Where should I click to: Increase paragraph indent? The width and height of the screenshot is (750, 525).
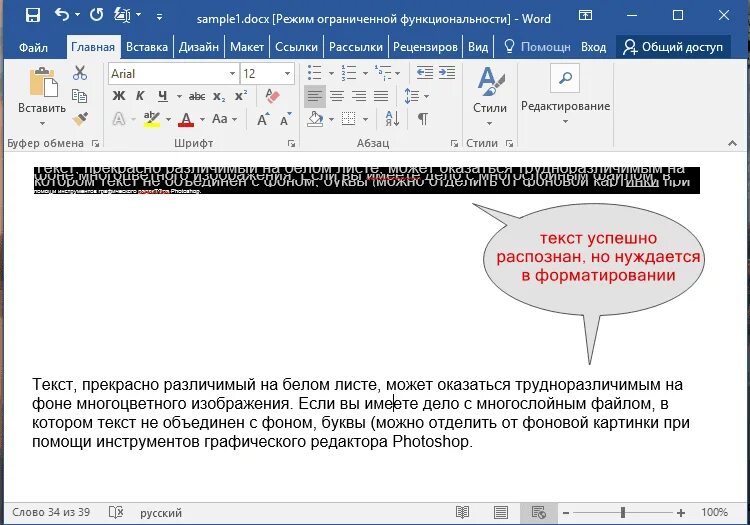pos(447,73)
